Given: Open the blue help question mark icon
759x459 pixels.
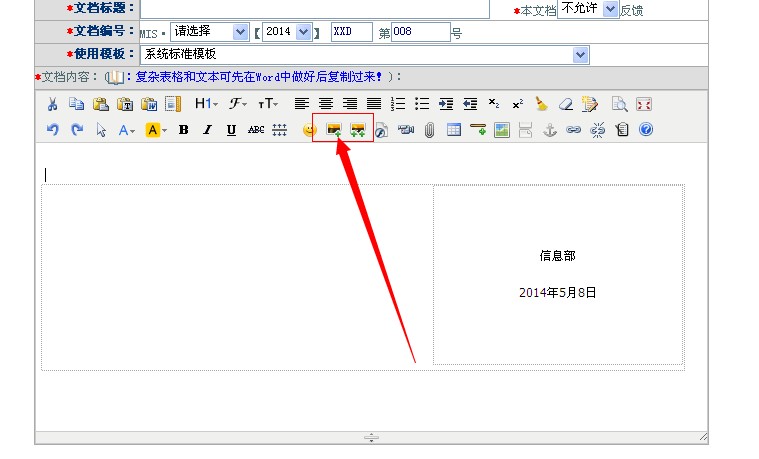Looking at the screenshot, I should (645, 129).
